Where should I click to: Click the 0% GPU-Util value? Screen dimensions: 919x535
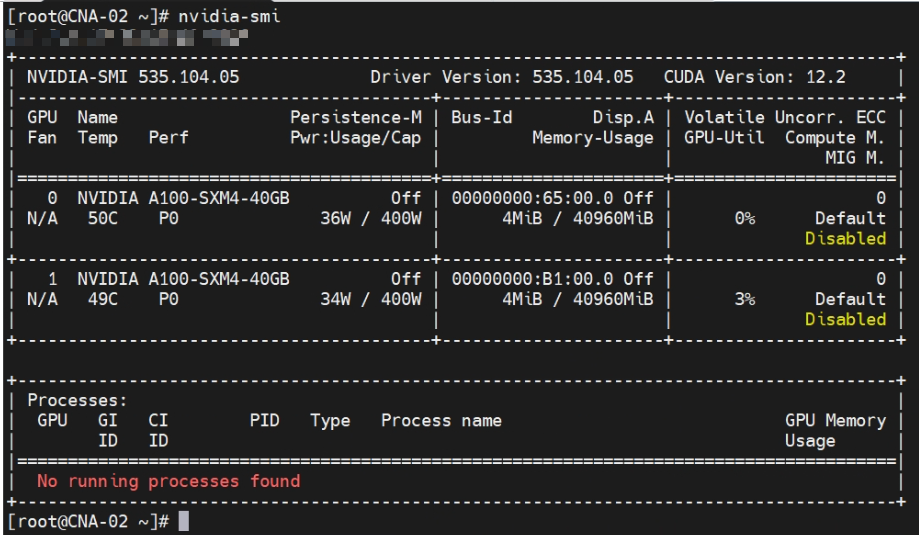click(745, 219)
